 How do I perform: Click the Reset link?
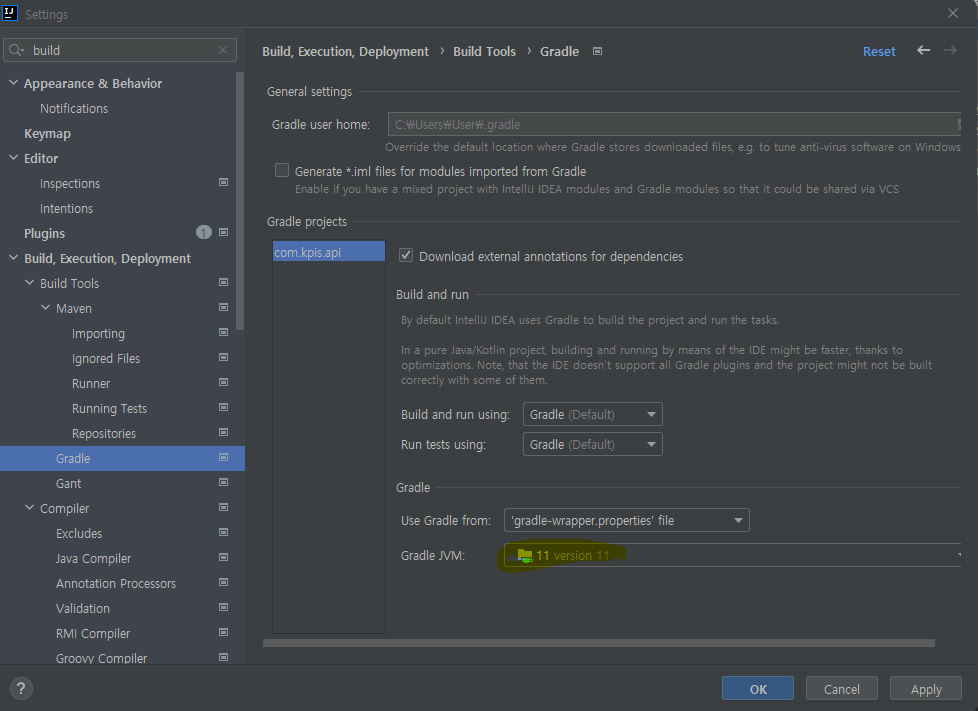[x=879, y=51]
